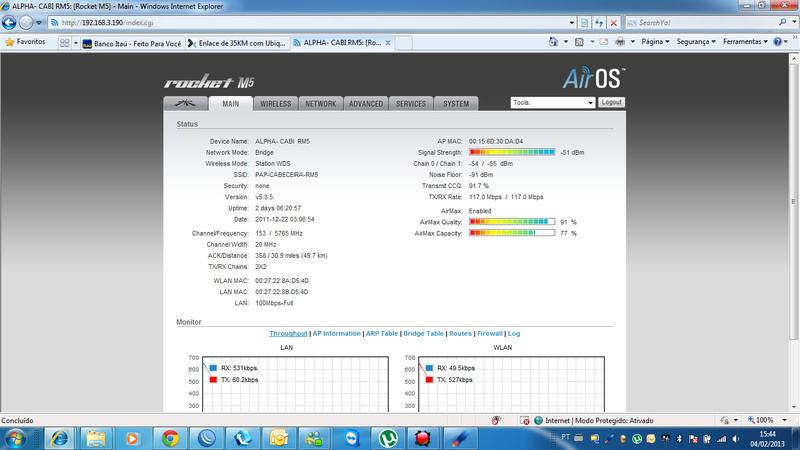Click the search magnifier icon
This screenshot has width=800, height=450.
(x=783, y=22)
